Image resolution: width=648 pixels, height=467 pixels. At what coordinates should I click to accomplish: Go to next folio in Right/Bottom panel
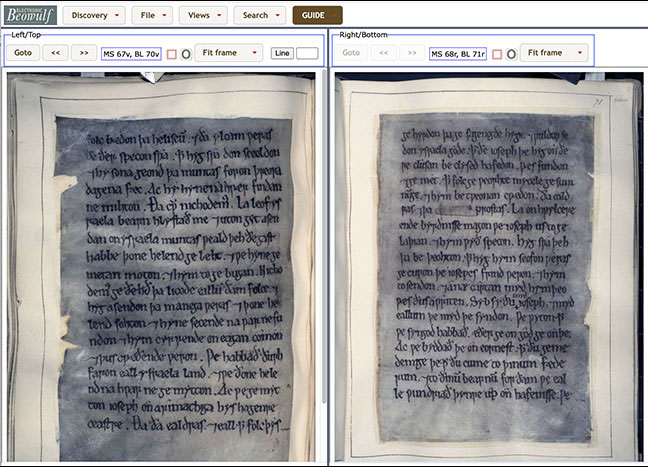point(412,53)
